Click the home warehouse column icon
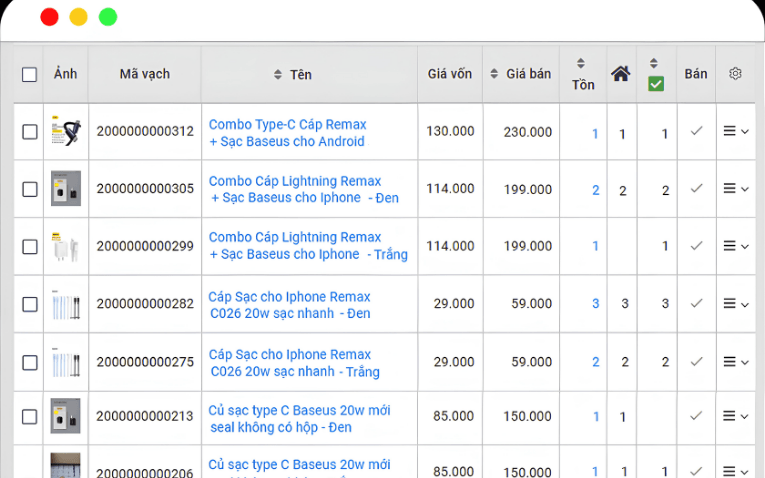This screenshot has height=478, width=765. [x=621, y=74]
